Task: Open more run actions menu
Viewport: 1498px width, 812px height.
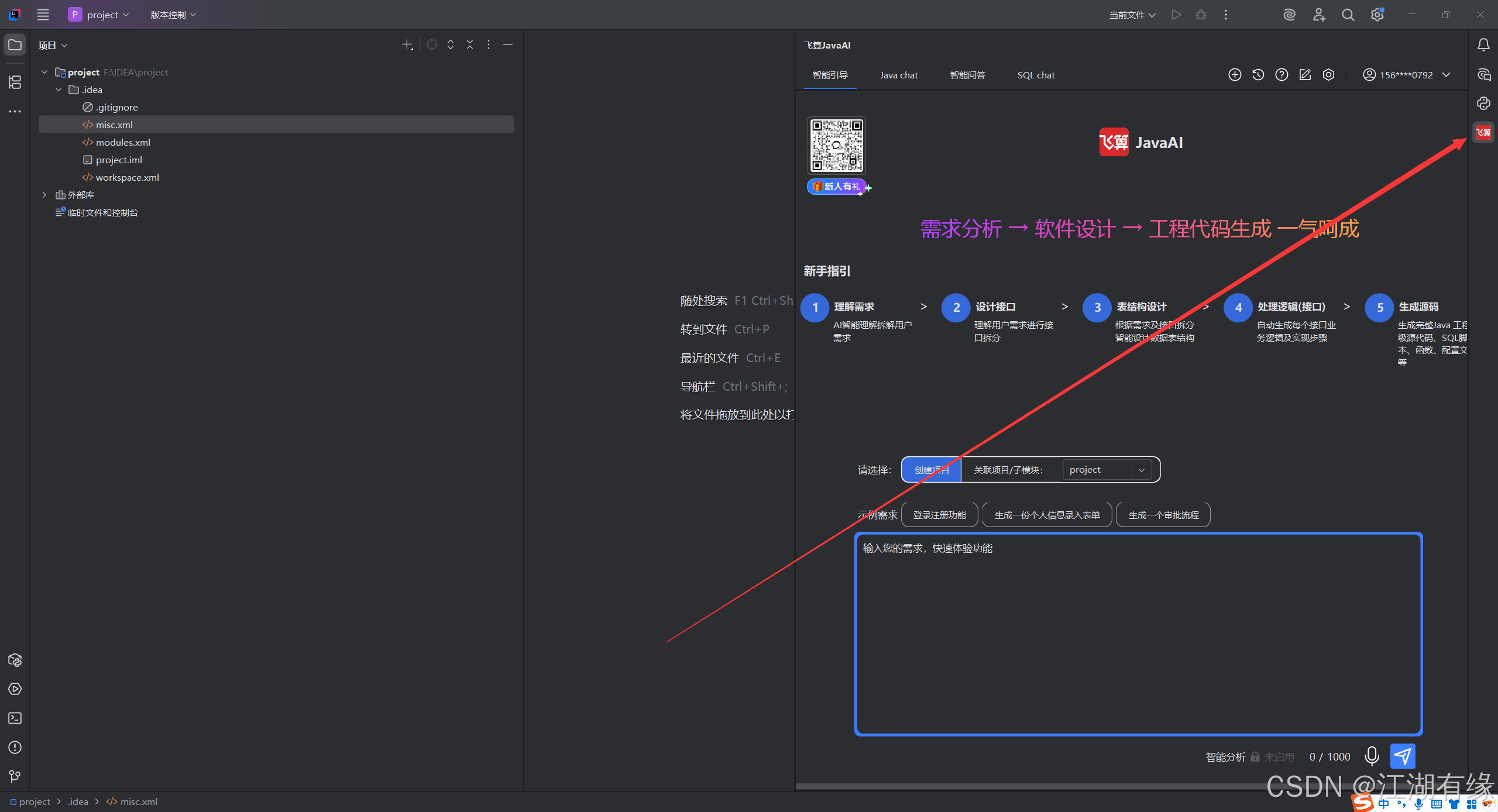Action: click(x=1226, y=15)
